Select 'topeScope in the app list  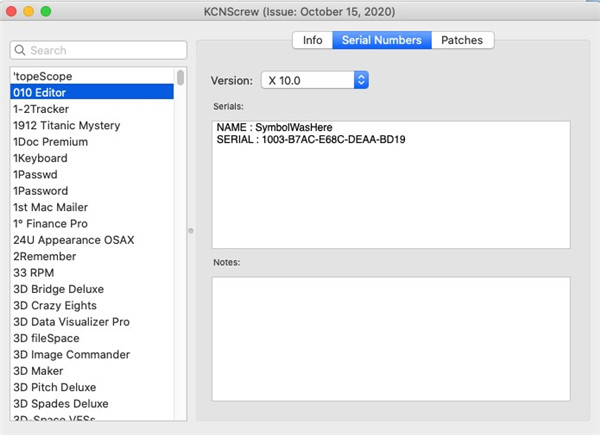tap(92, 76)
